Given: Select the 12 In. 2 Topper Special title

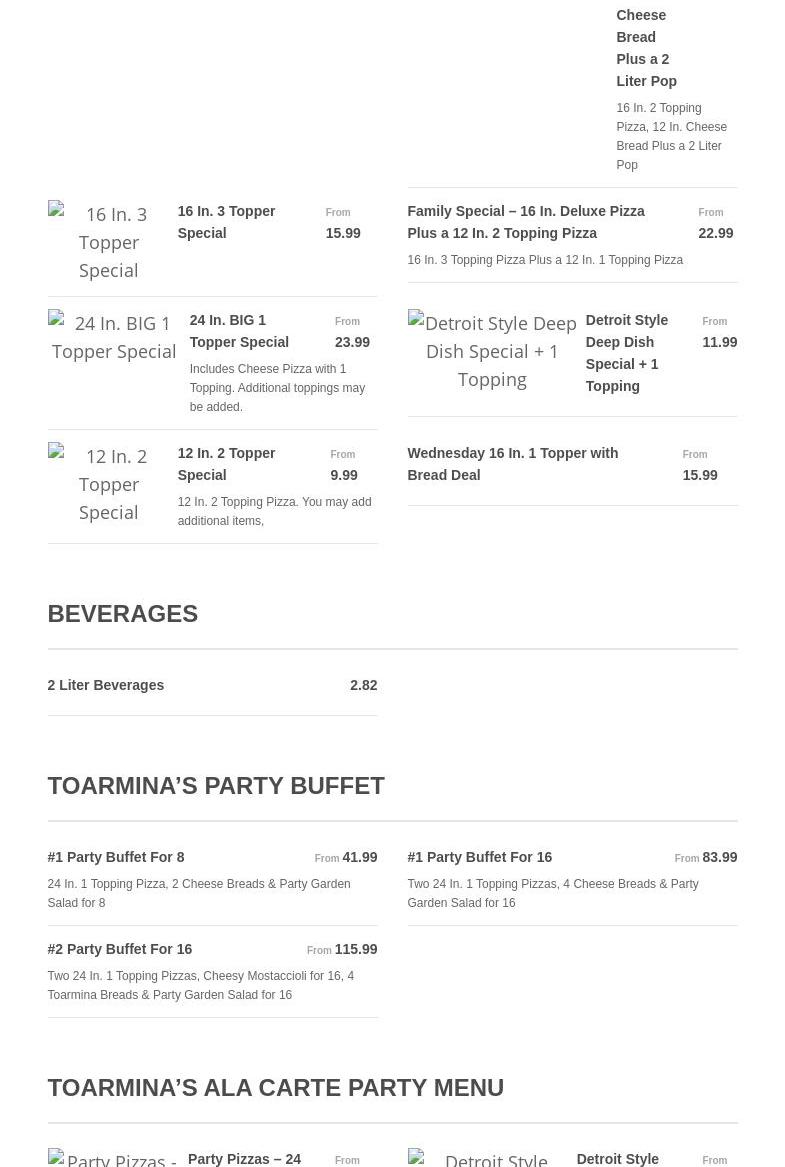Looking at the screenshot, I should click(226, 464).
